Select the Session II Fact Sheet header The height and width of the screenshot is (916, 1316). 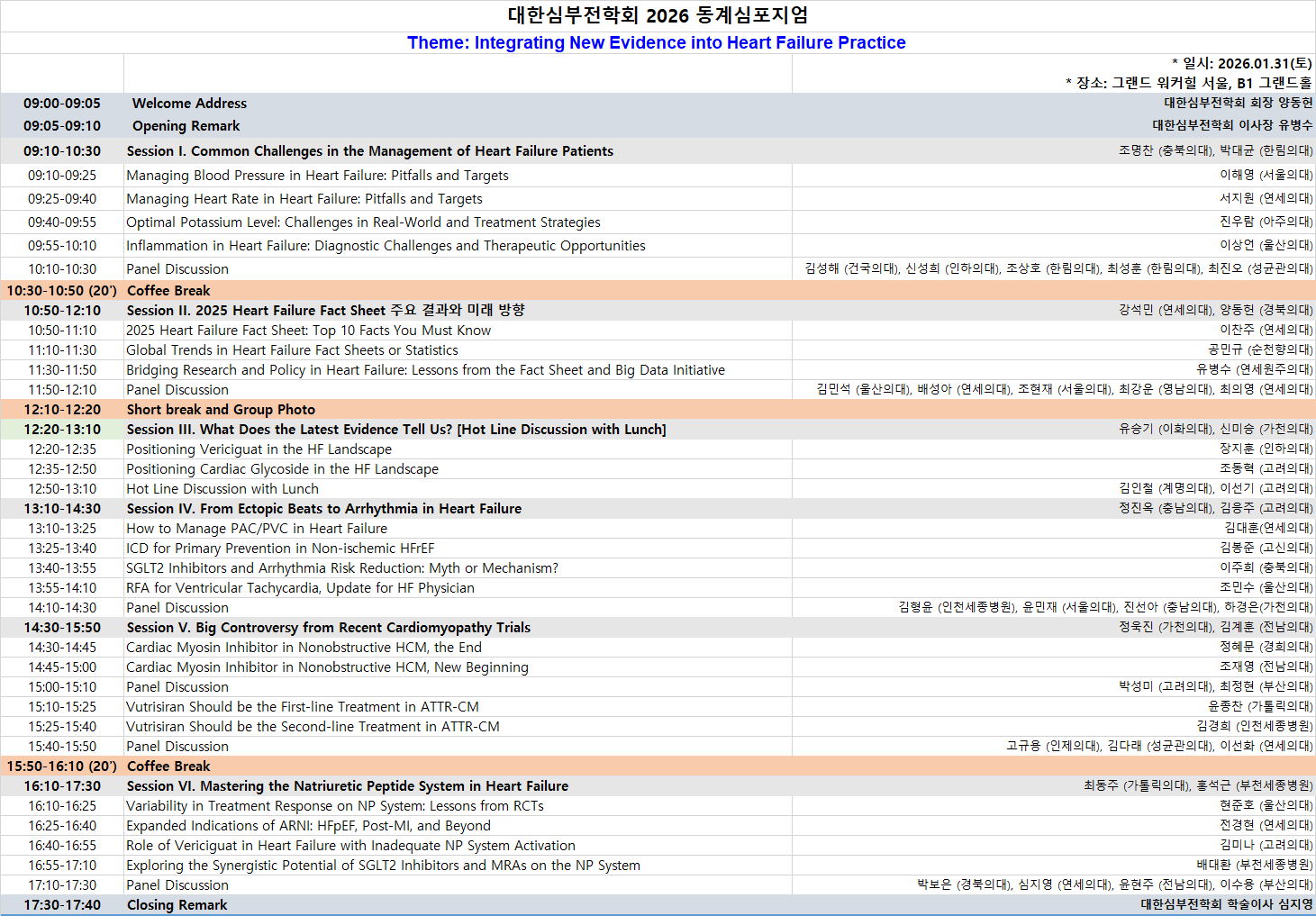325,311
